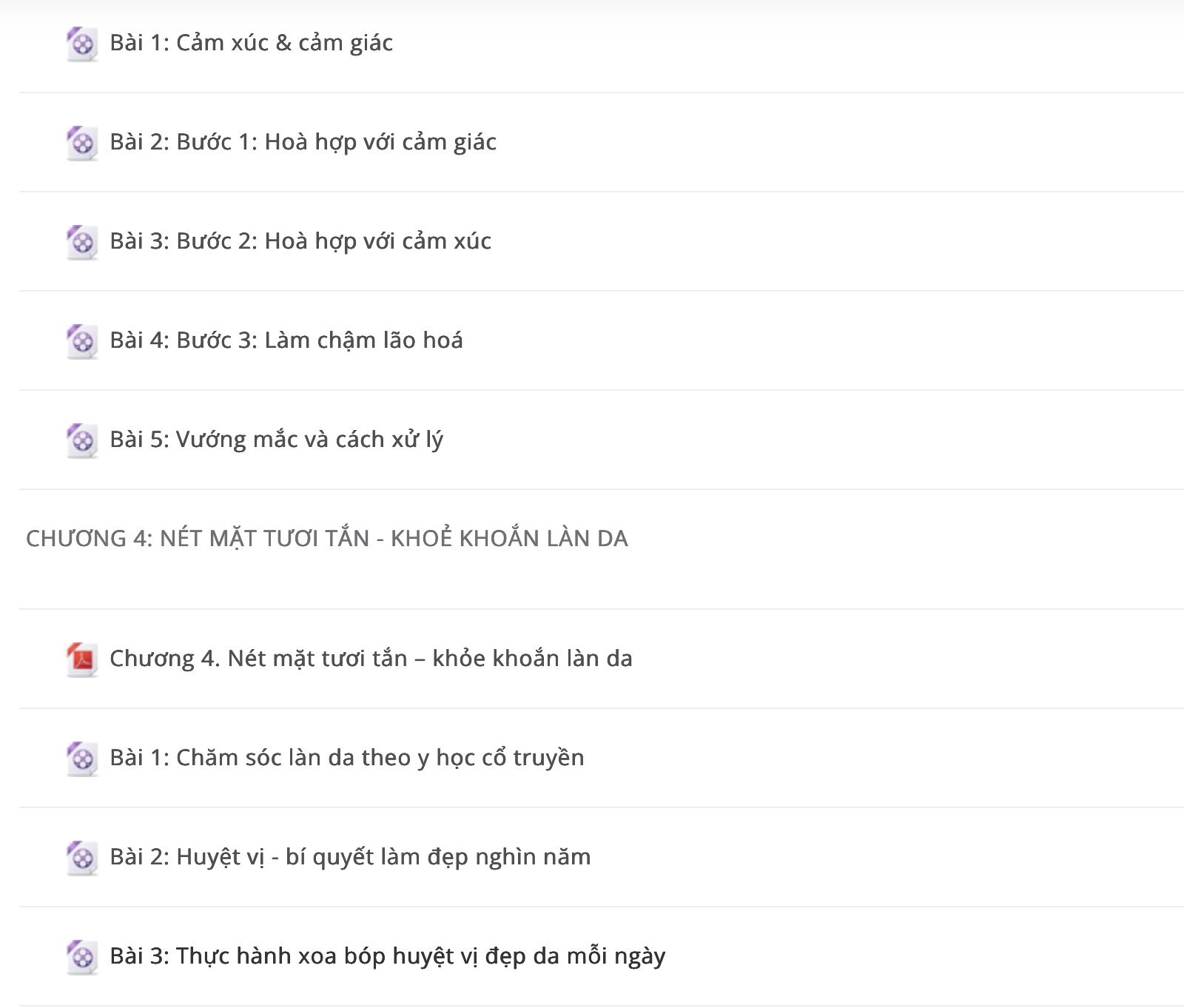Click video icon for Làm chậm lão hoá
Viewport: 1184px width, 1008px height.
[x=82, y=341]
